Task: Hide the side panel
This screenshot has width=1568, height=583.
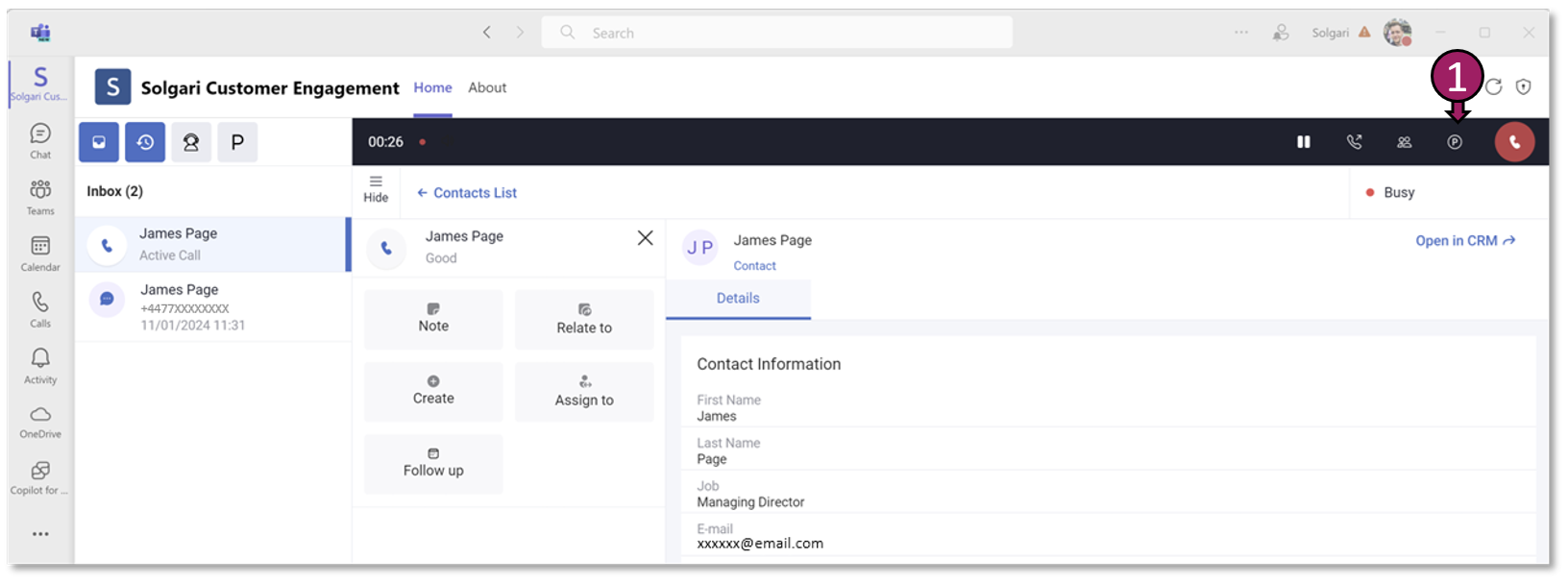Action: [376, 188]
